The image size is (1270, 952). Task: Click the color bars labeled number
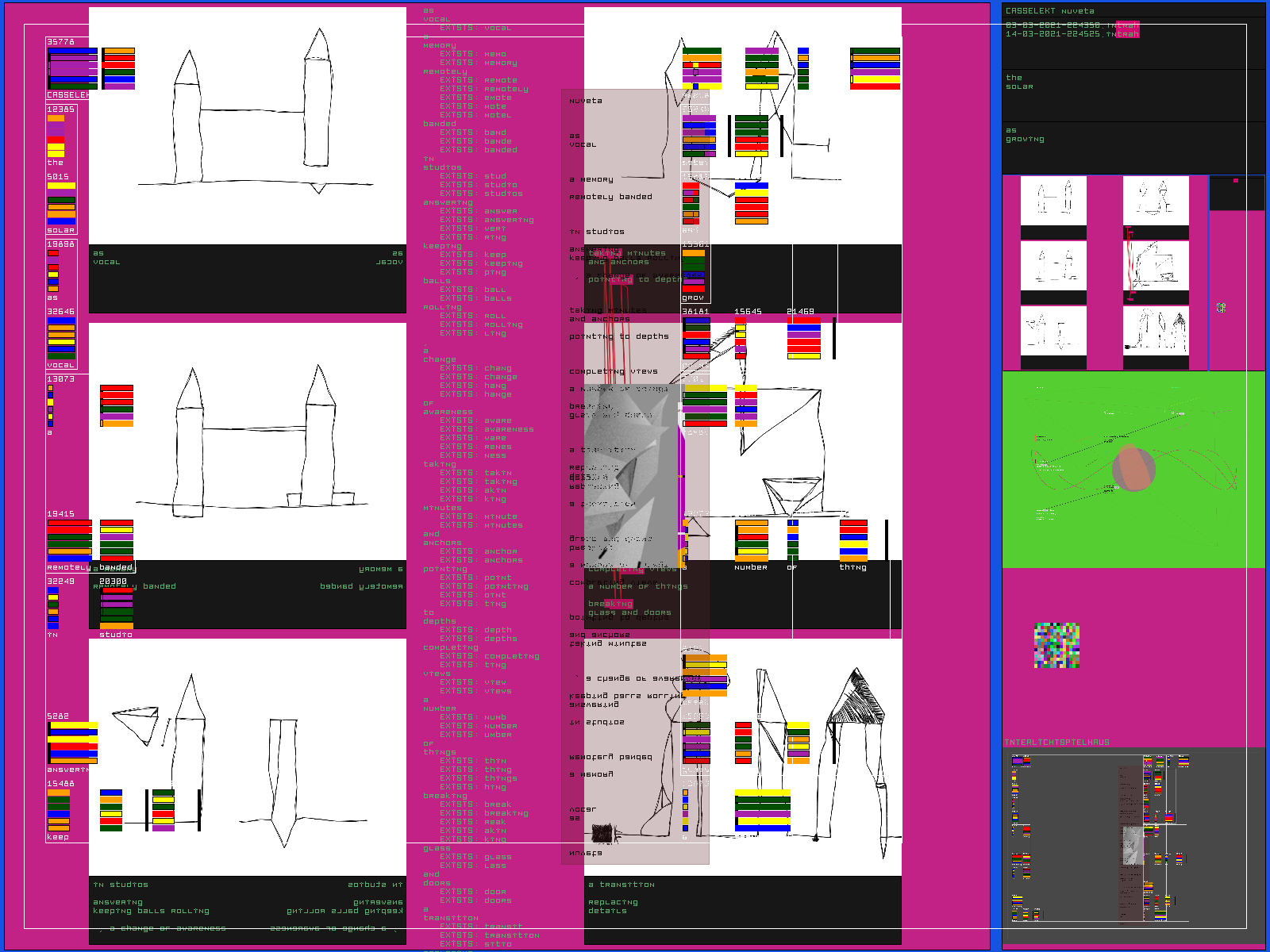pyautogui.click(x=751, y=541)
